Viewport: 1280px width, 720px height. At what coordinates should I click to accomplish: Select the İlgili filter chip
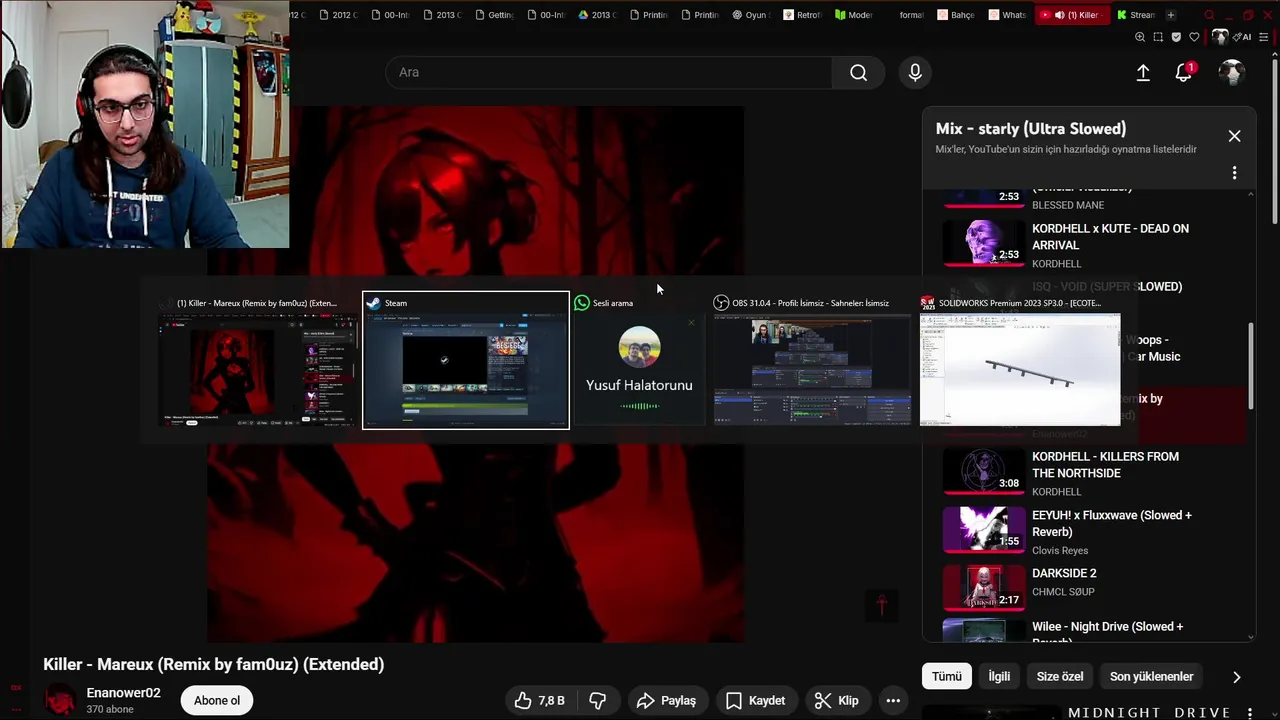(x=999, y=676)
